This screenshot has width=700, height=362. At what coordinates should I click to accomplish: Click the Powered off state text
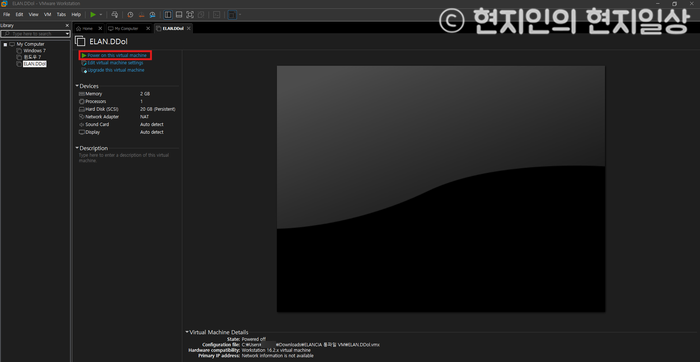[x=254, y=339]
